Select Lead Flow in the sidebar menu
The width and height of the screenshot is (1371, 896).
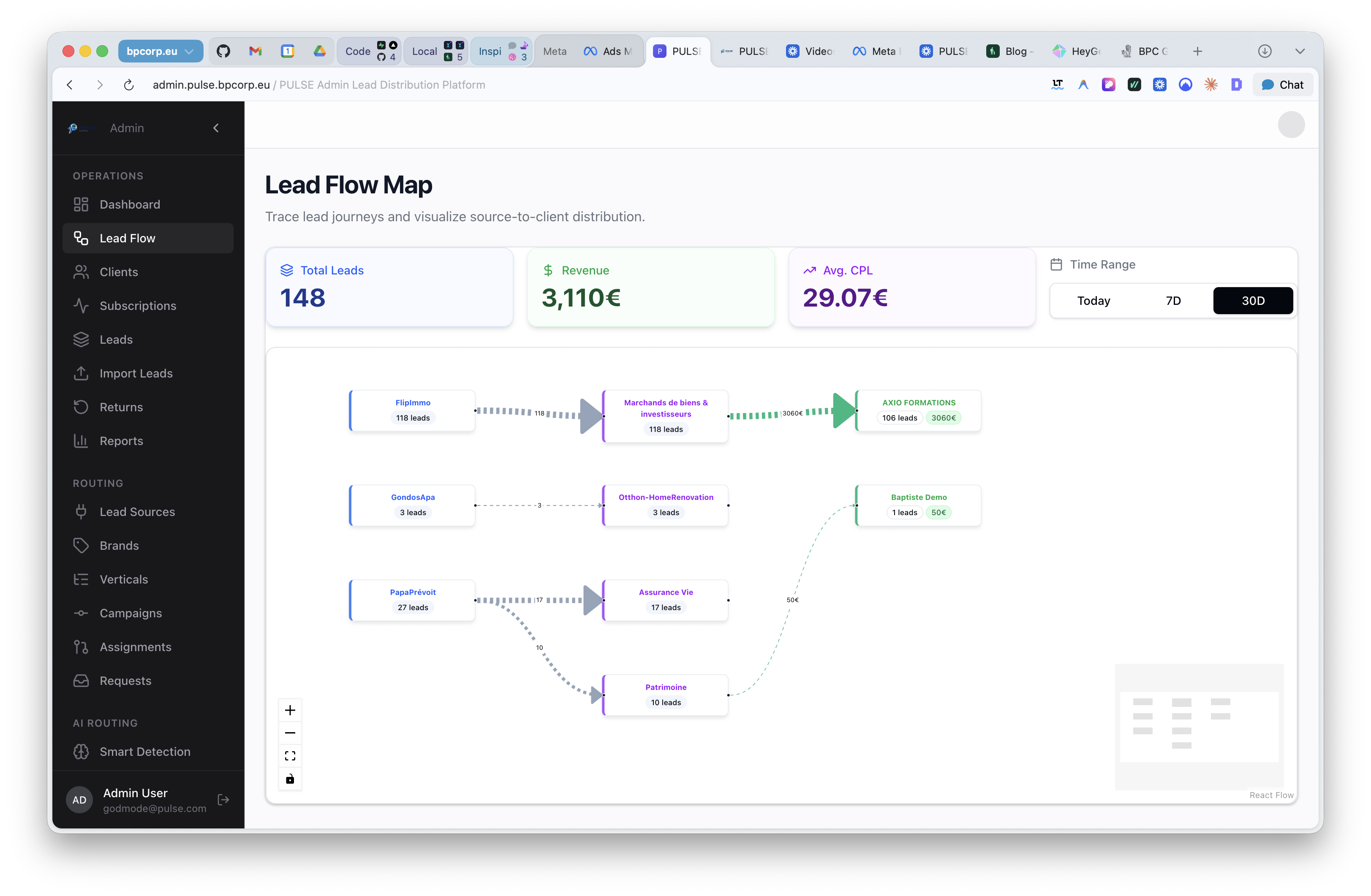127,237
